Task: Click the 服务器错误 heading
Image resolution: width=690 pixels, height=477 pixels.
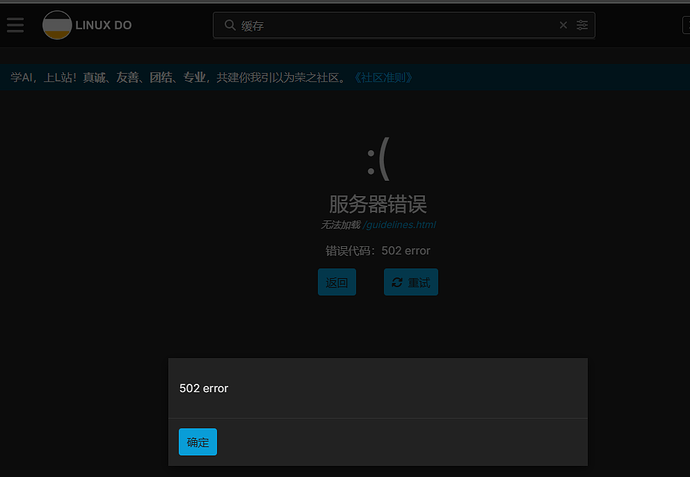Action: click(x=378, y=204)
